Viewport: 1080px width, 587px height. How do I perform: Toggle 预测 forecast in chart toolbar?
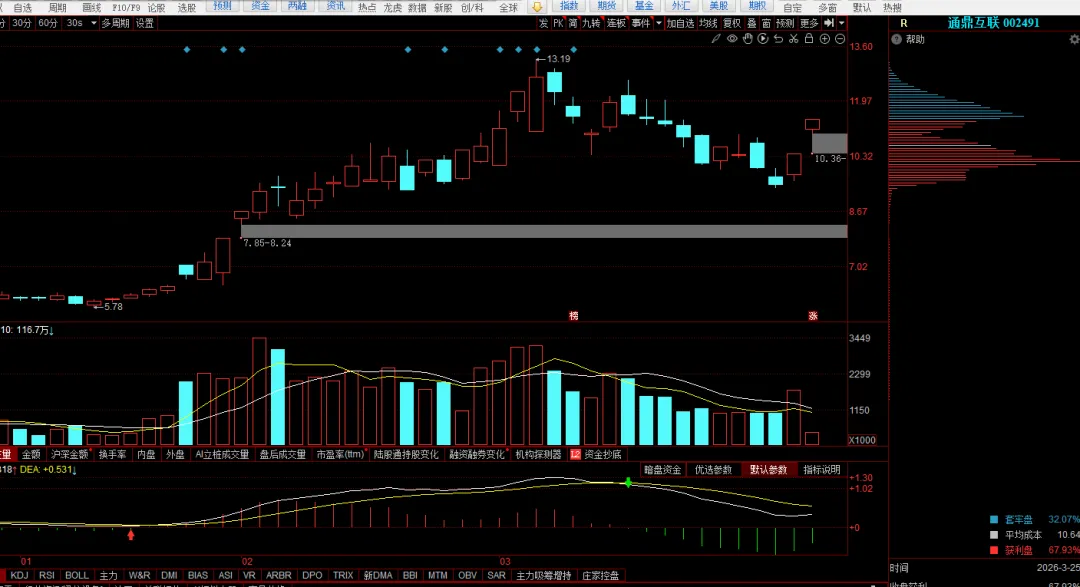coord(785,23)
